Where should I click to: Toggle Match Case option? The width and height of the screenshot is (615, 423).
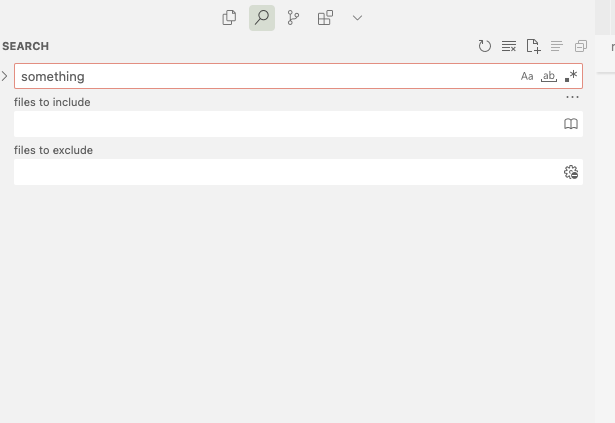(527, 76)
